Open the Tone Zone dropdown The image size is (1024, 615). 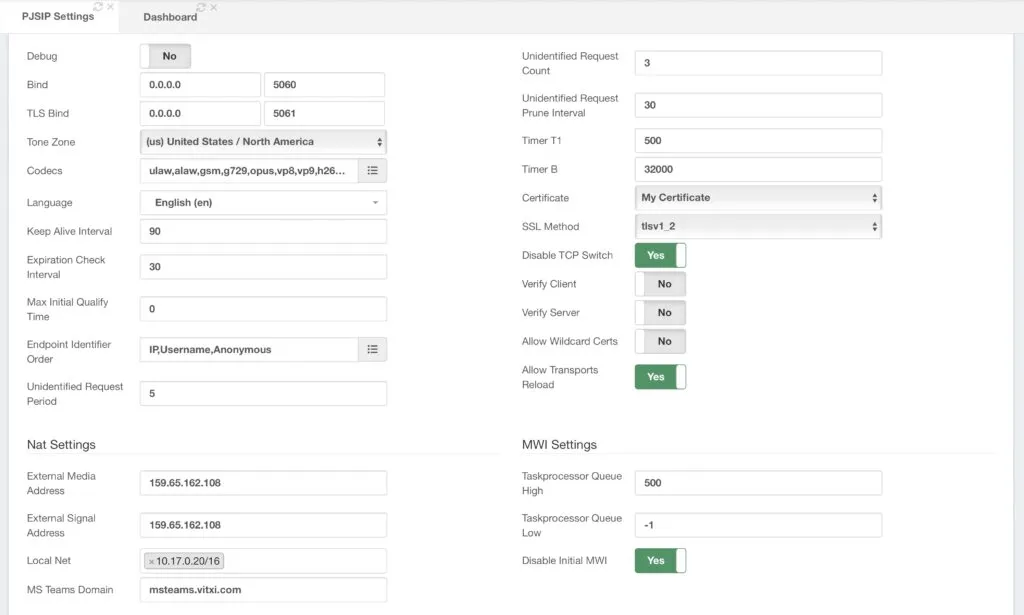coord(263,142)
